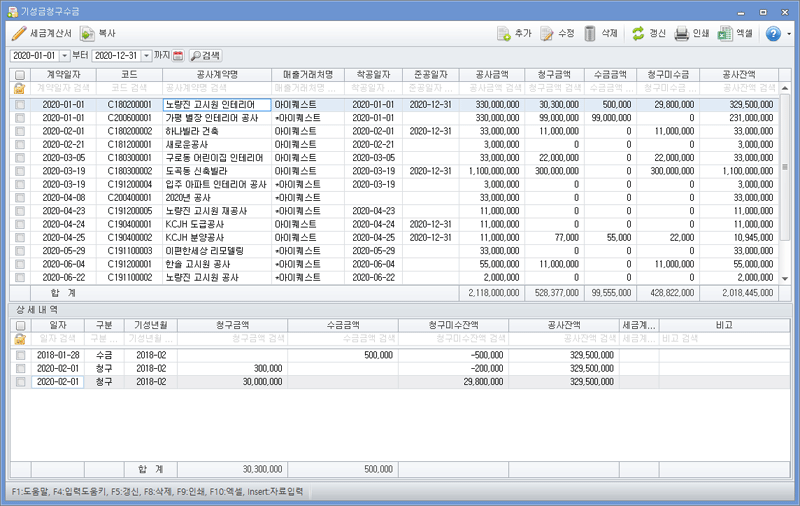Click the 수정 (edit) toolbar icon
Screen dimensions: 800x506
point(547,33)
